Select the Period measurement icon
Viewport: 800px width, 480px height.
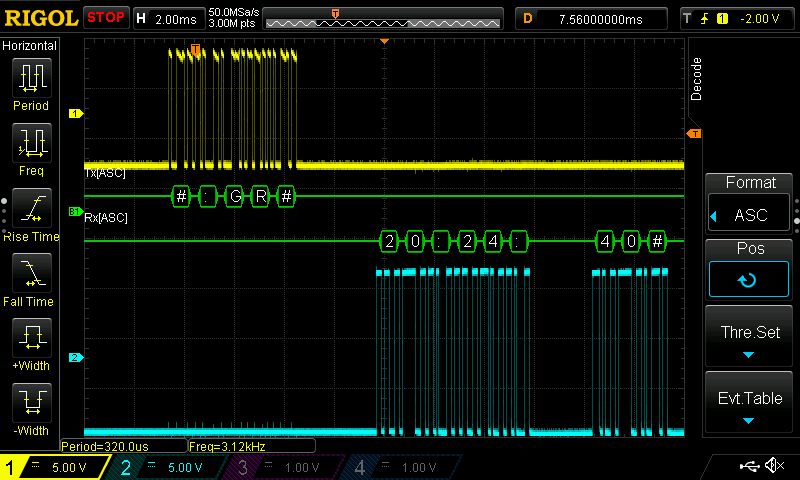31,79
